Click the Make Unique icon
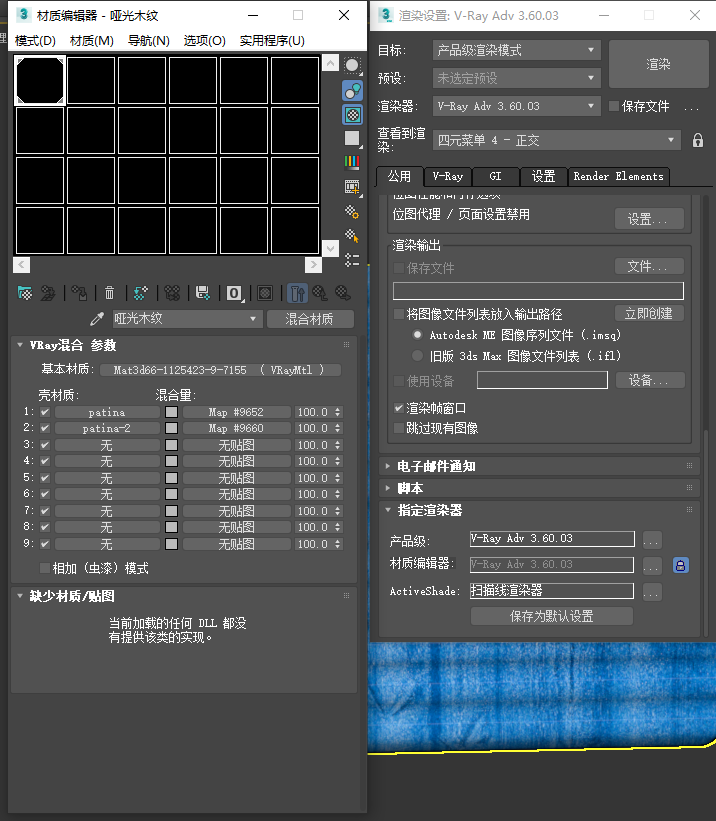 [172, 293]
